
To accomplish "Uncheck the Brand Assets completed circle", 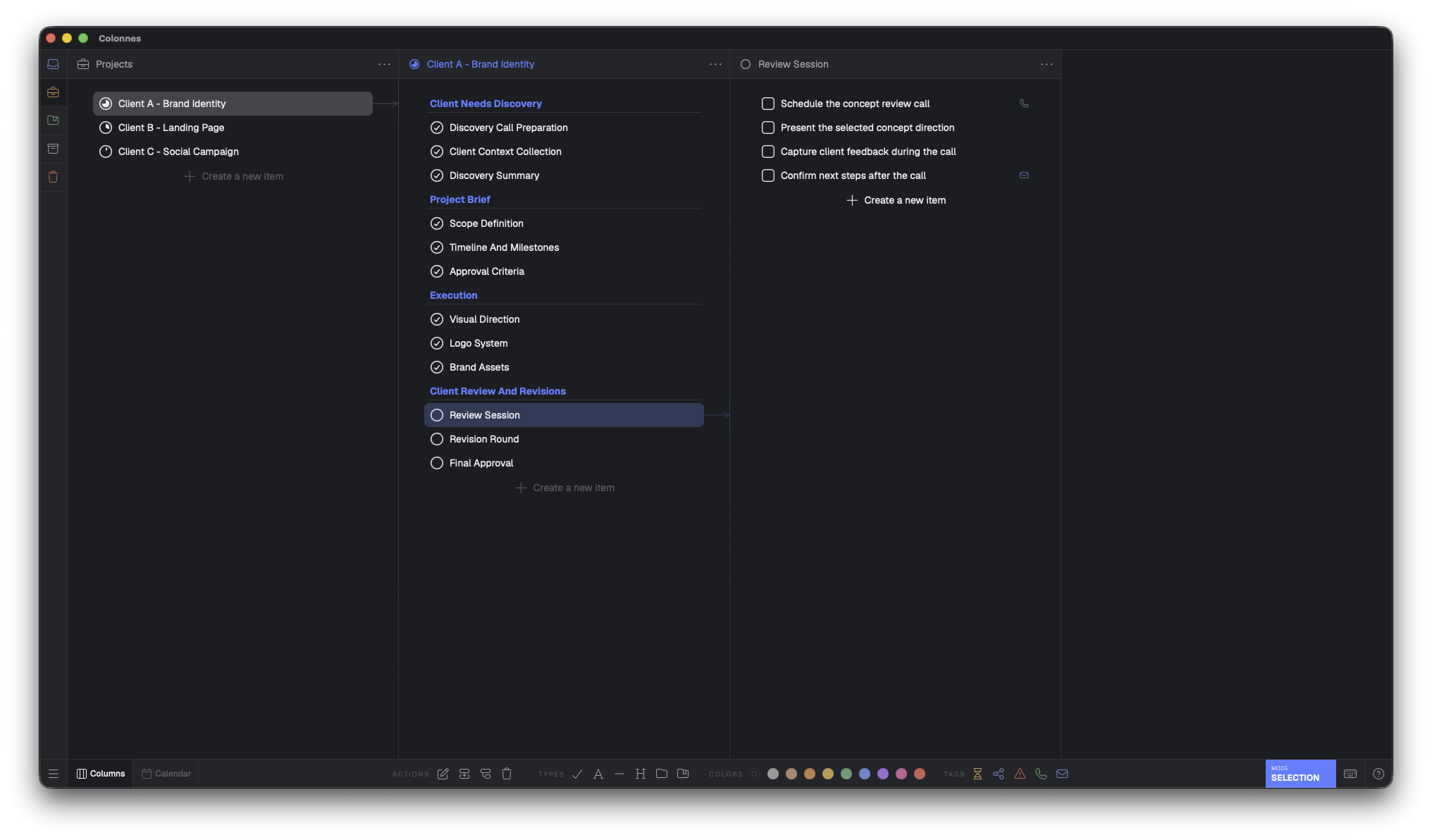I will (437, 367).
